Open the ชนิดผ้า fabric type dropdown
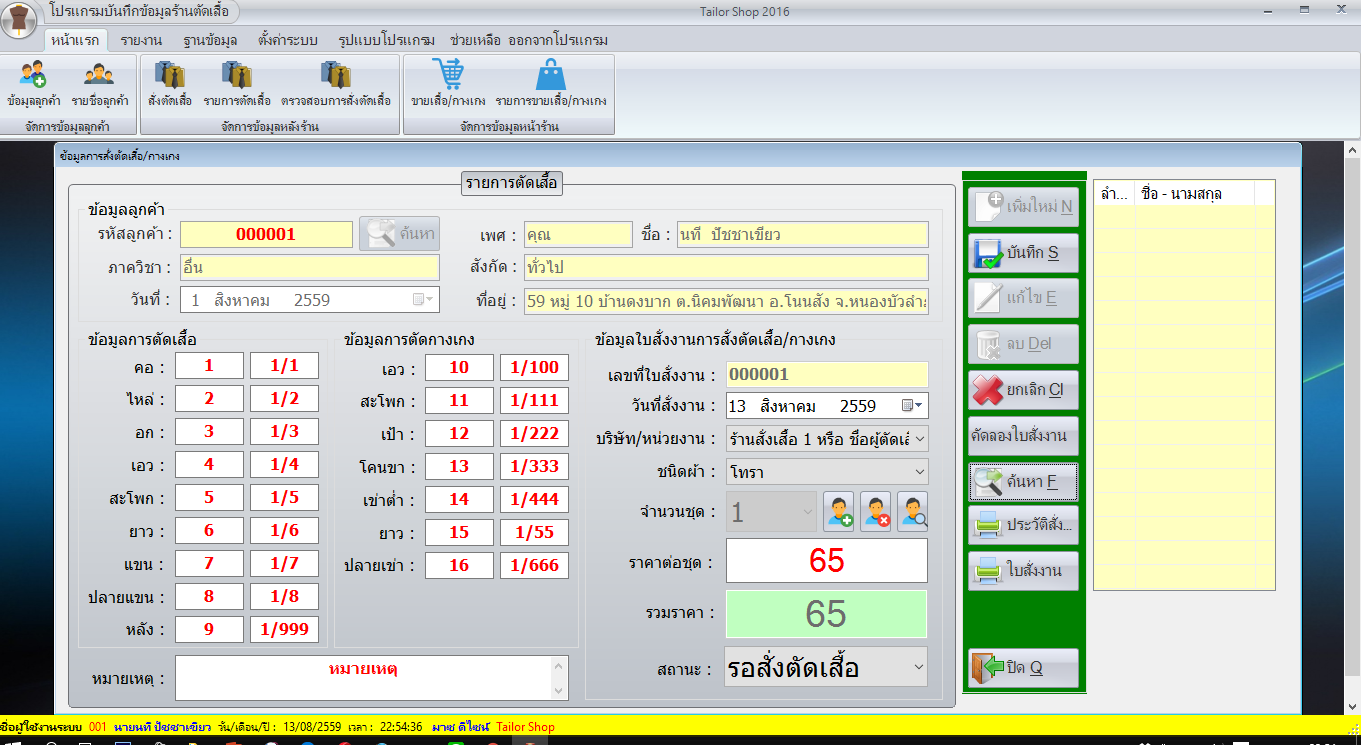 tap(919, 471)
